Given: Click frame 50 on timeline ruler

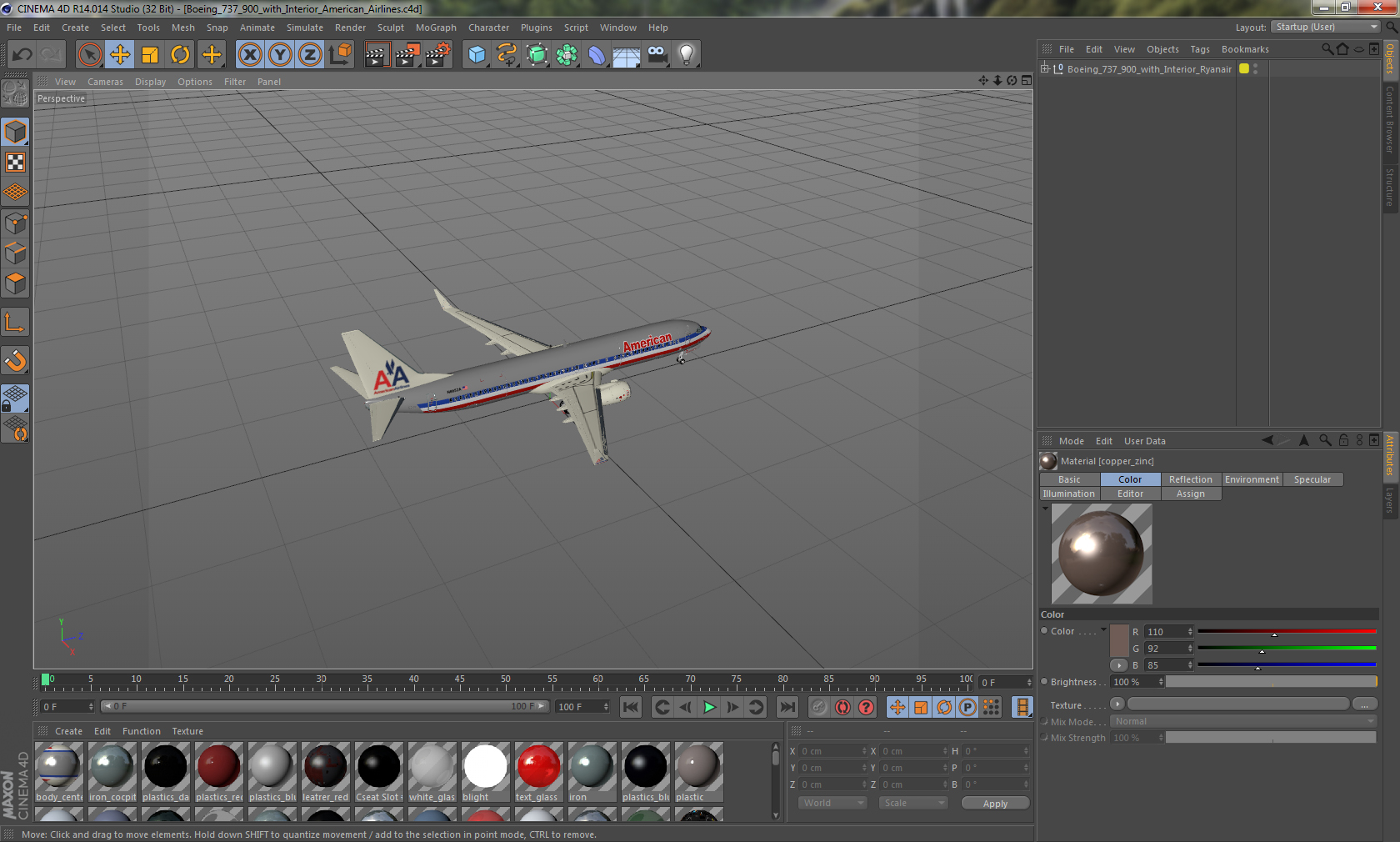Looking at the screenshot, I should 506,681.
